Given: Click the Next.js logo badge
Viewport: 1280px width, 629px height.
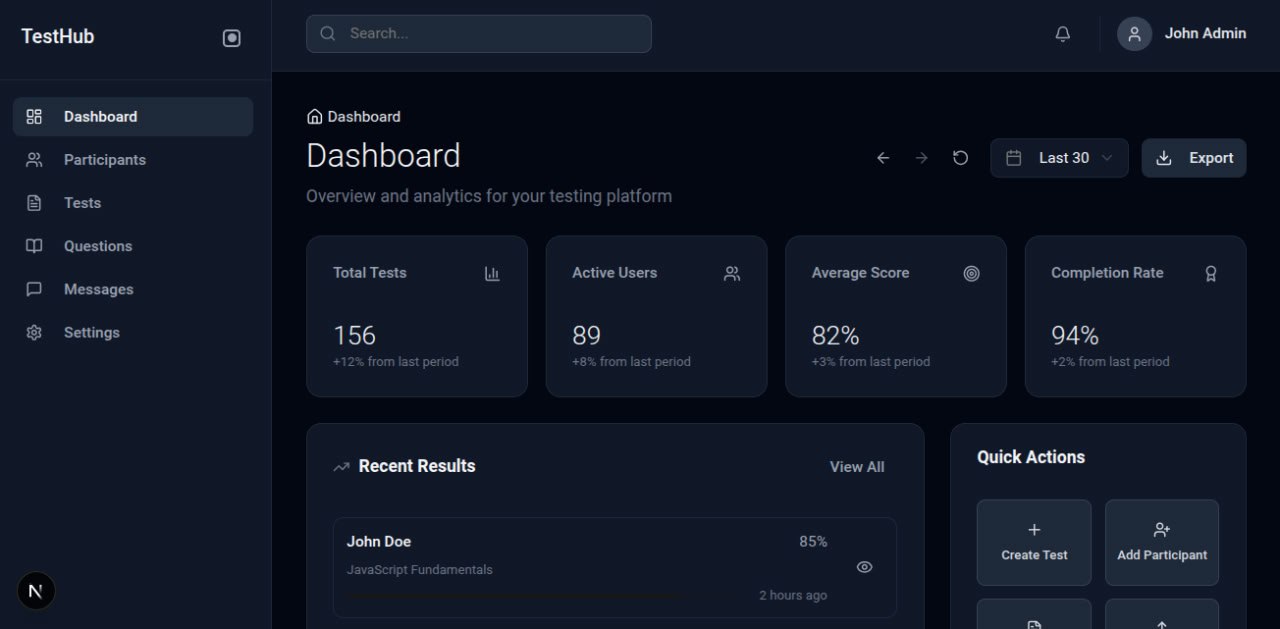Looking at the screenshot, I should pos(36,591).
